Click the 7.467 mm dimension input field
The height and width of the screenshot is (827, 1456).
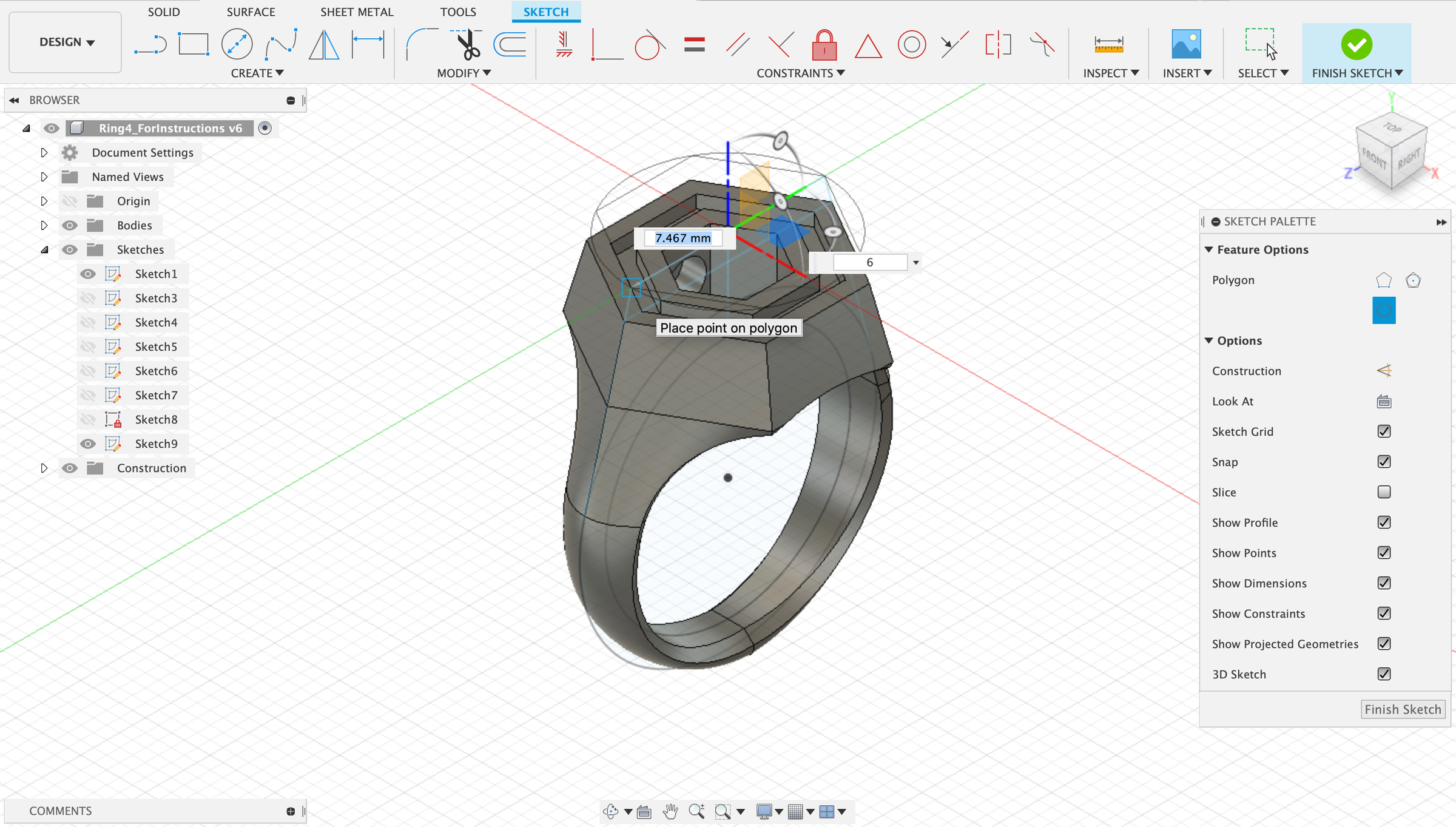coord(682,238)
